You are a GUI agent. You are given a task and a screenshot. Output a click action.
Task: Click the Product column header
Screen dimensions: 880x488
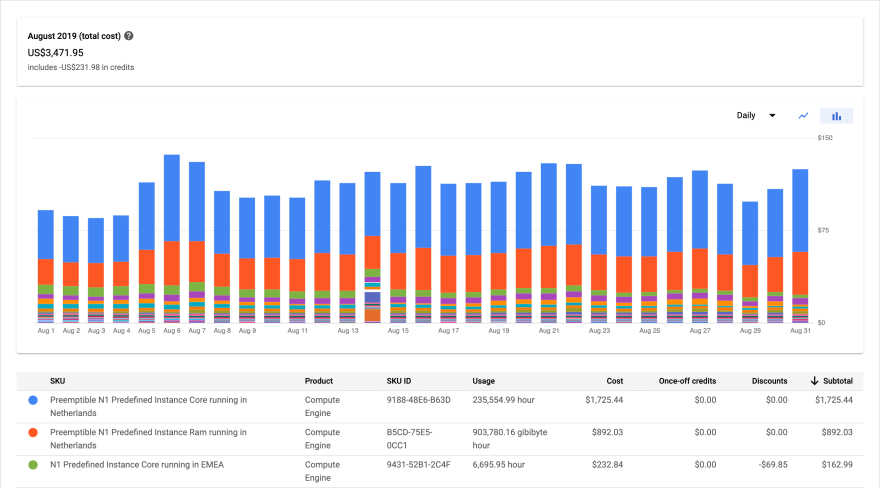(321, 381)
